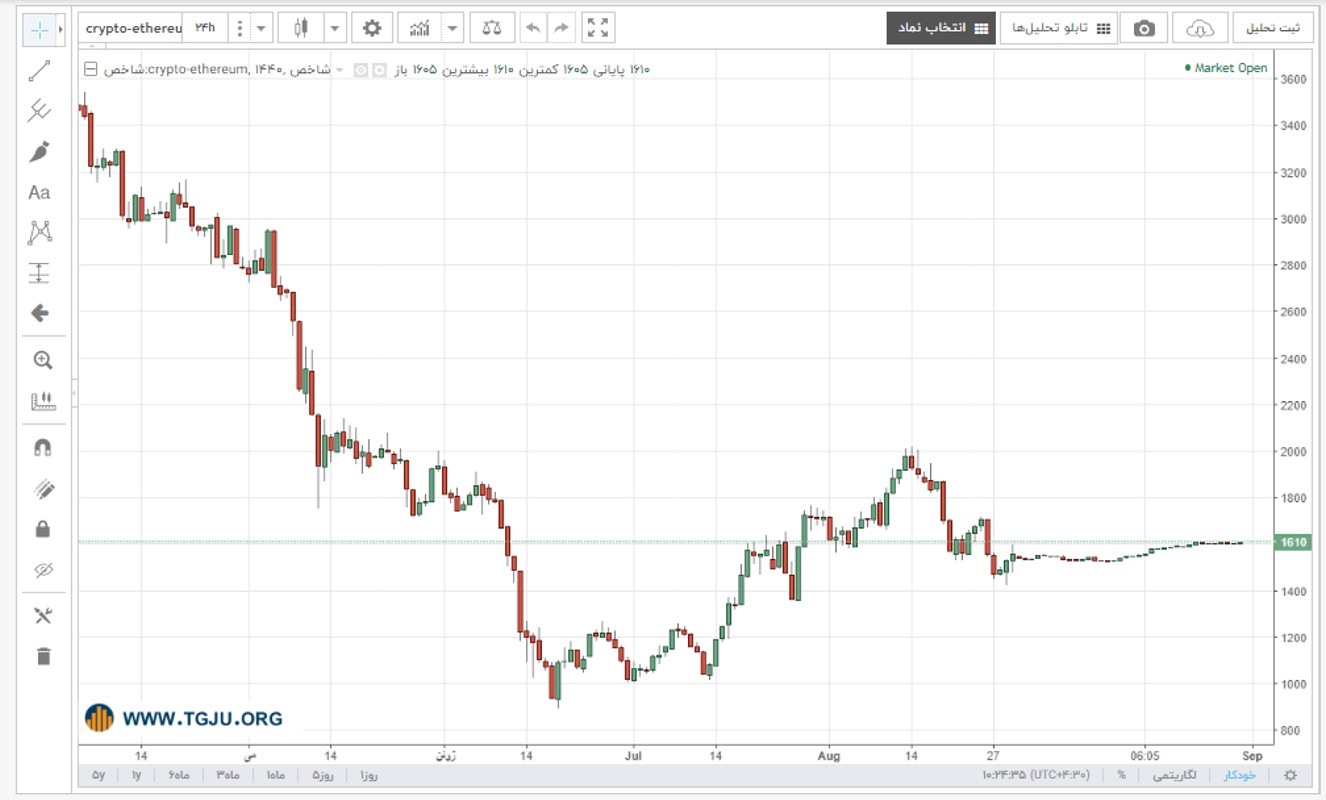Expand the cursor tool flyout arrow
Screen dimensions: 1326x800
tap(60, 29)
